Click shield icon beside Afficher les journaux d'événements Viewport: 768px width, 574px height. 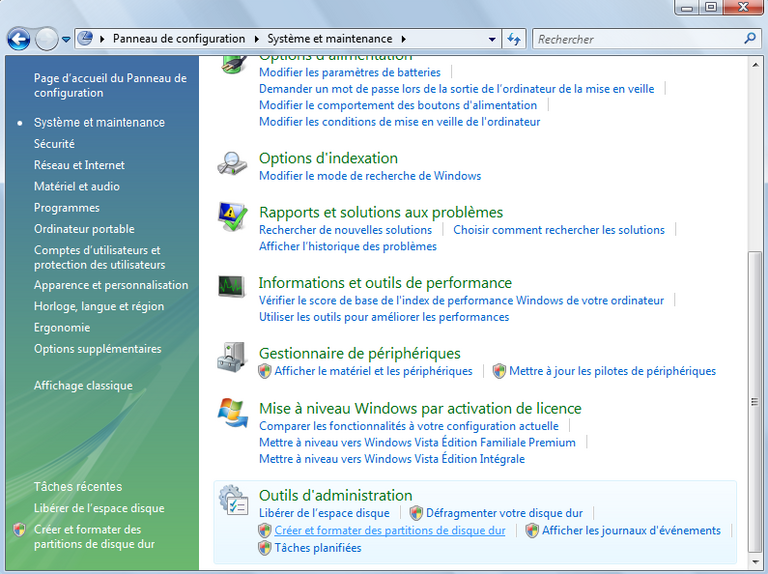(x=532, y=530)
